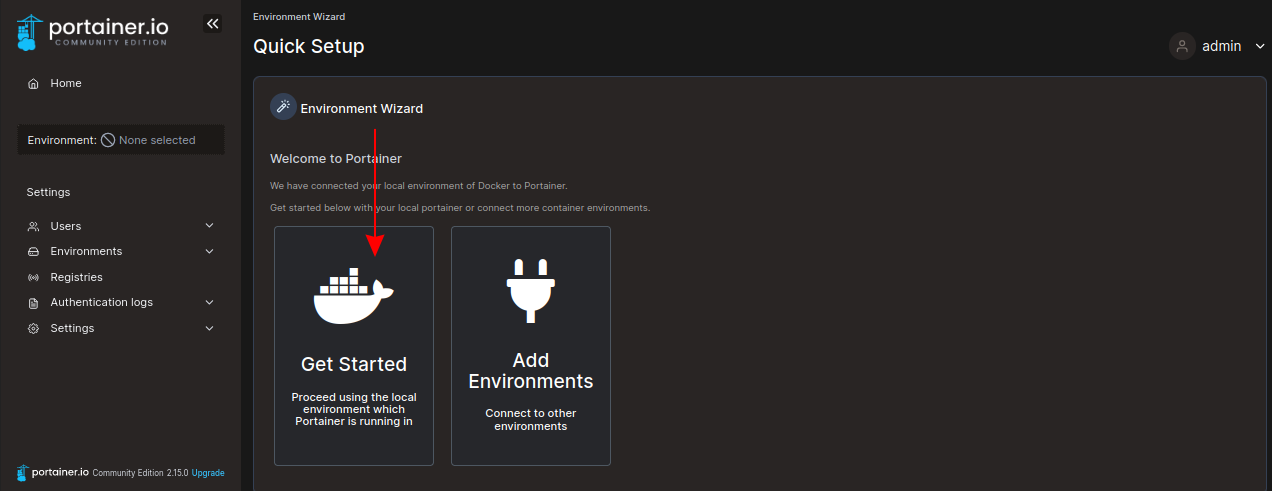
Task: Click the admin user avatar icon
Action: coord(1182,46)
